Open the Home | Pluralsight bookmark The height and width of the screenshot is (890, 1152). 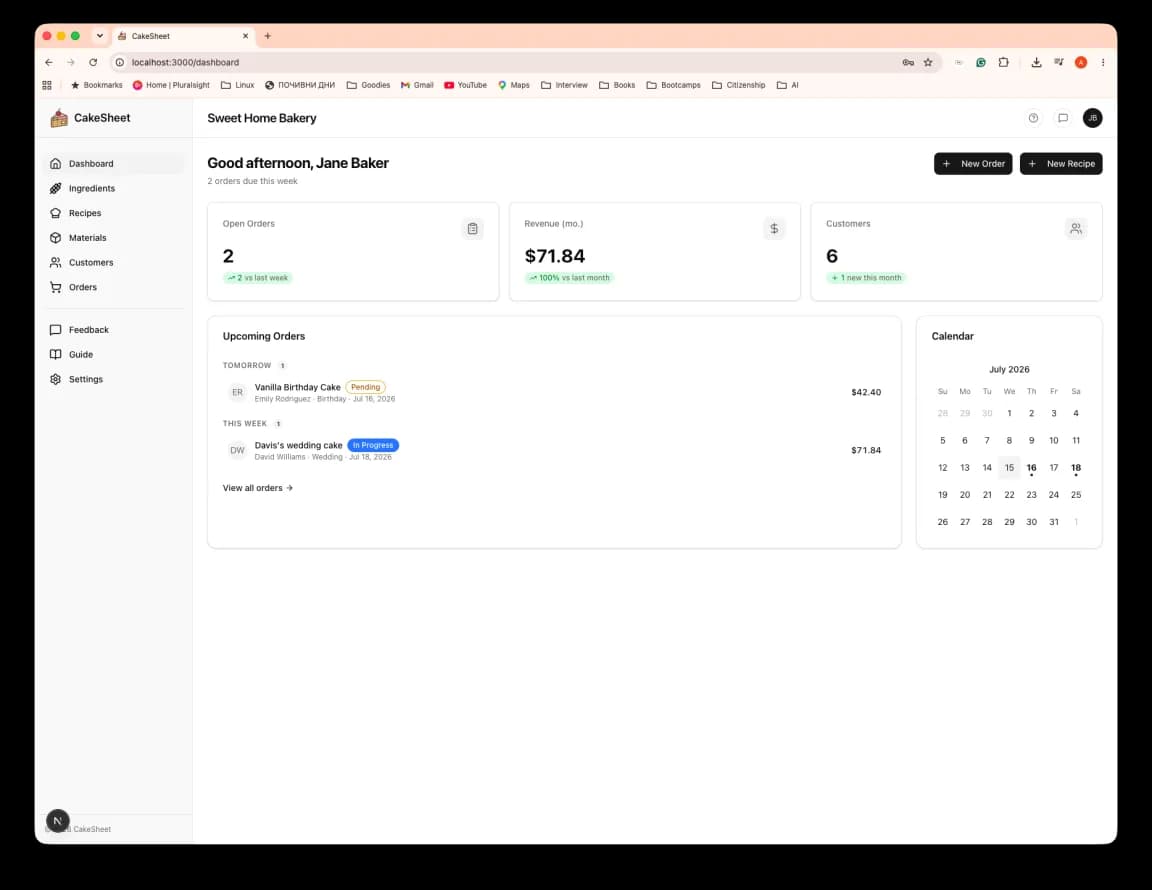tap(171, 85)
